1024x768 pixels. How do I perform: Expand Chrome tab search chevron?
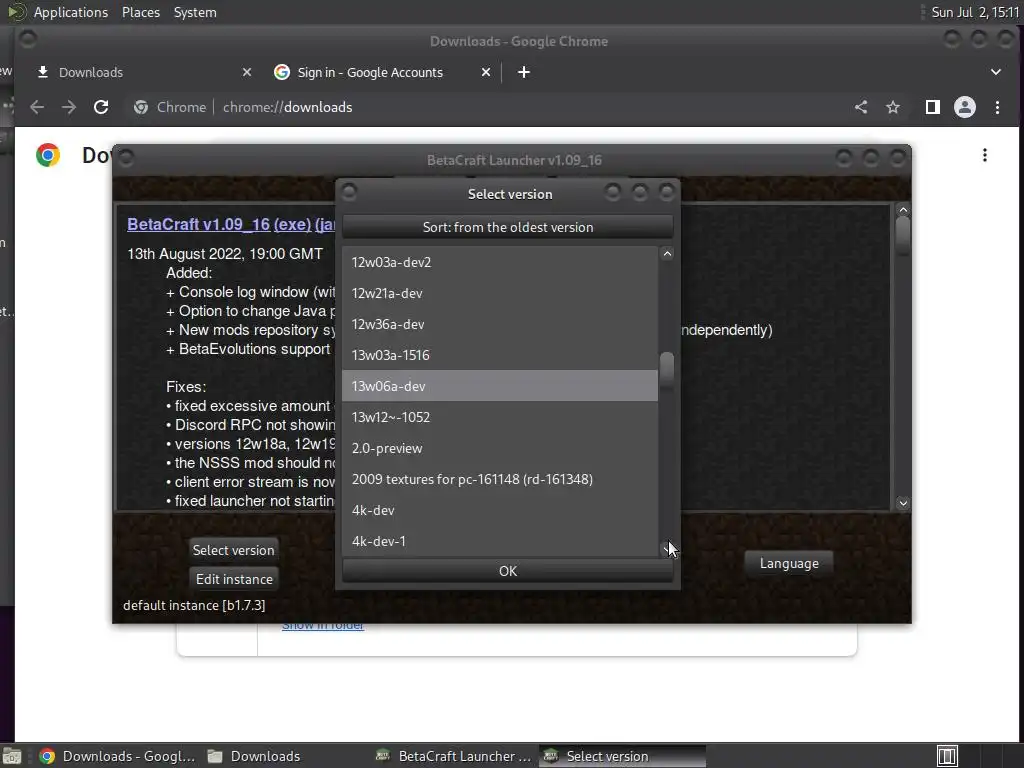coord(996,72)
